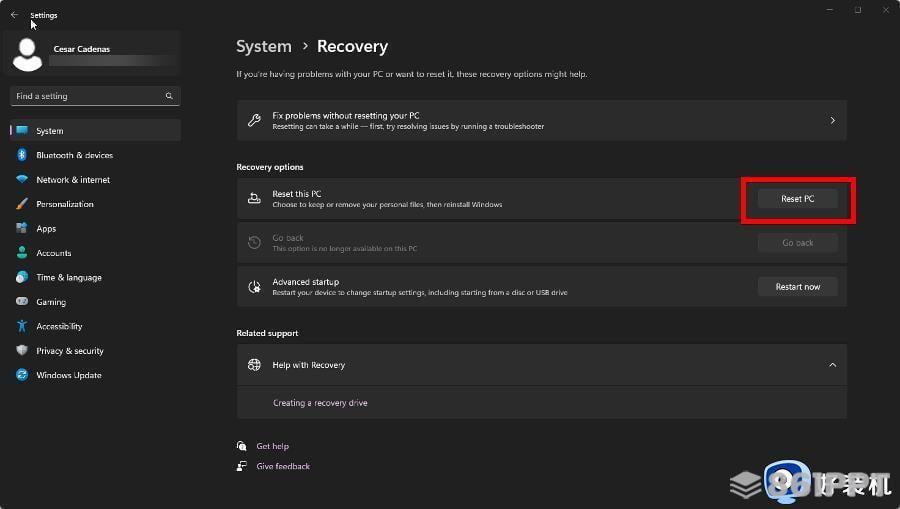Click the Reset PC button

point(798,199)
